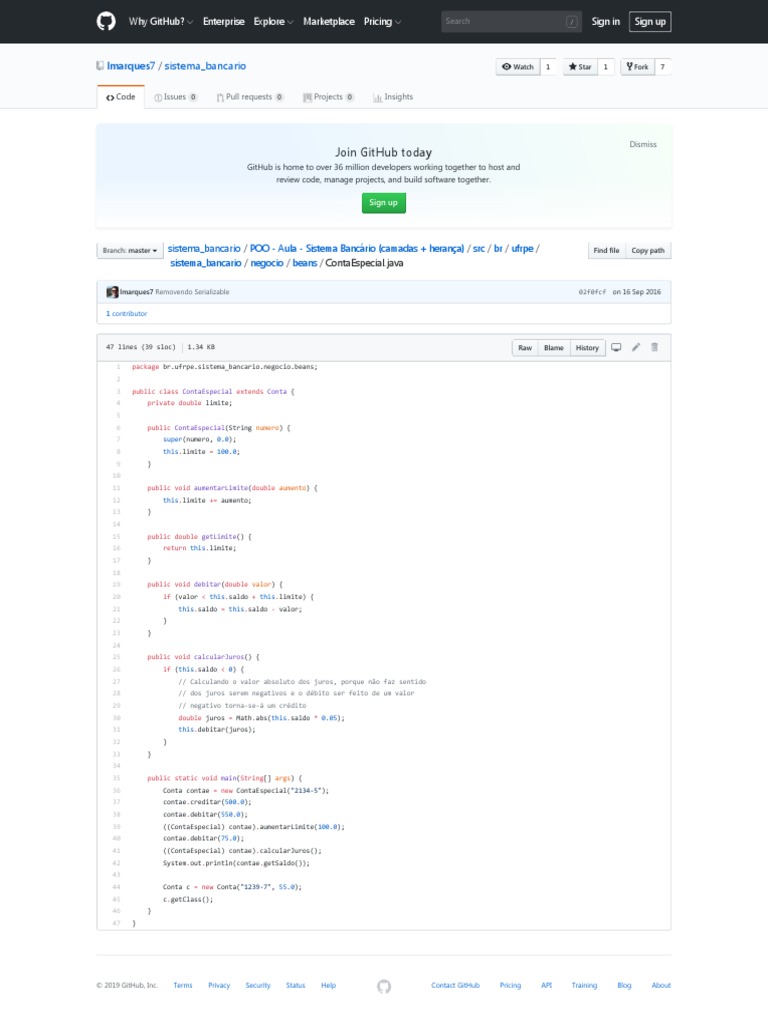Open API in the footer
The width and height of the screenshot is (768, 1024).
click(547, 985)
